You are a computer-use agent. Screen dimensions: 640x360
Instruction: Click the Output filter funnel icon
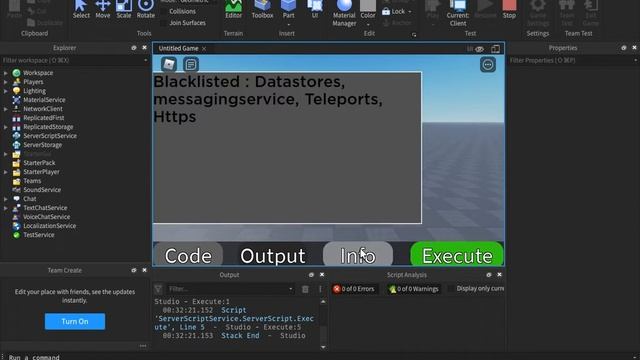coord(158,289)
